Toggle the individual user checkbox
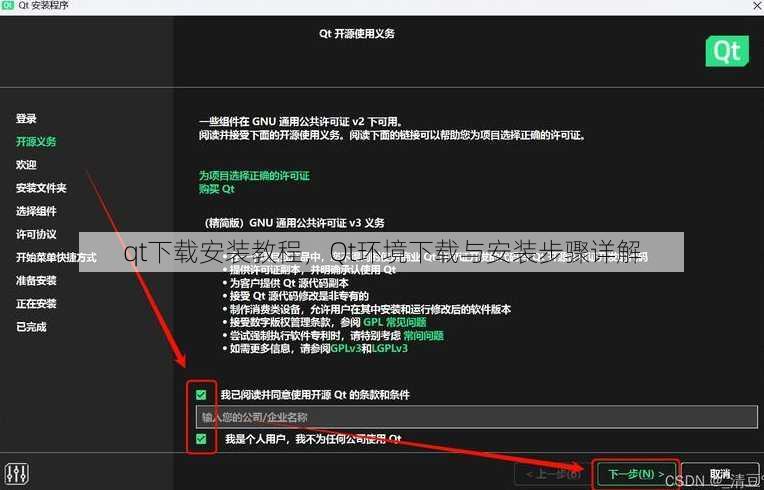This screenshot has width=764, height=490. pyautogui.click(x=201, y=439)
